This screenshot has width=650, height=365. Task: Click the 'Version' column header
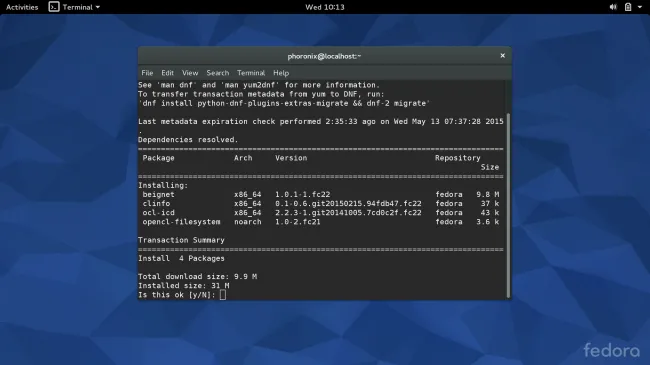point(291,158)
